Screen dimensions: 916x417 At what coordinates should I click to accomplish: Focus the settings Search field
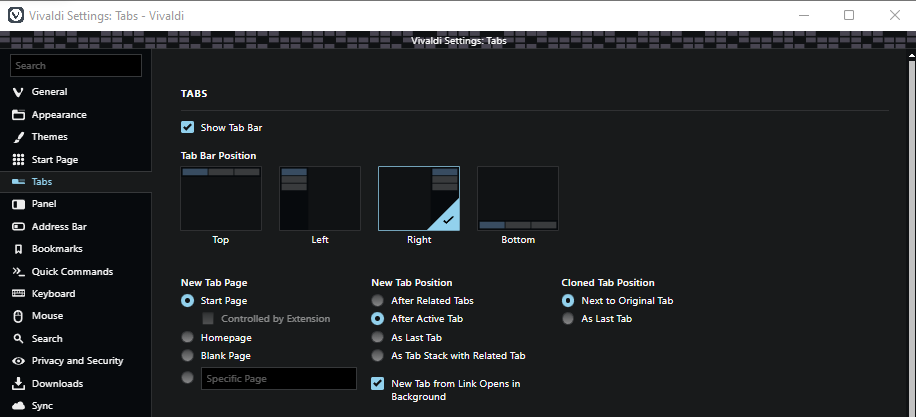pyautogui.click(x=76, y=65)
